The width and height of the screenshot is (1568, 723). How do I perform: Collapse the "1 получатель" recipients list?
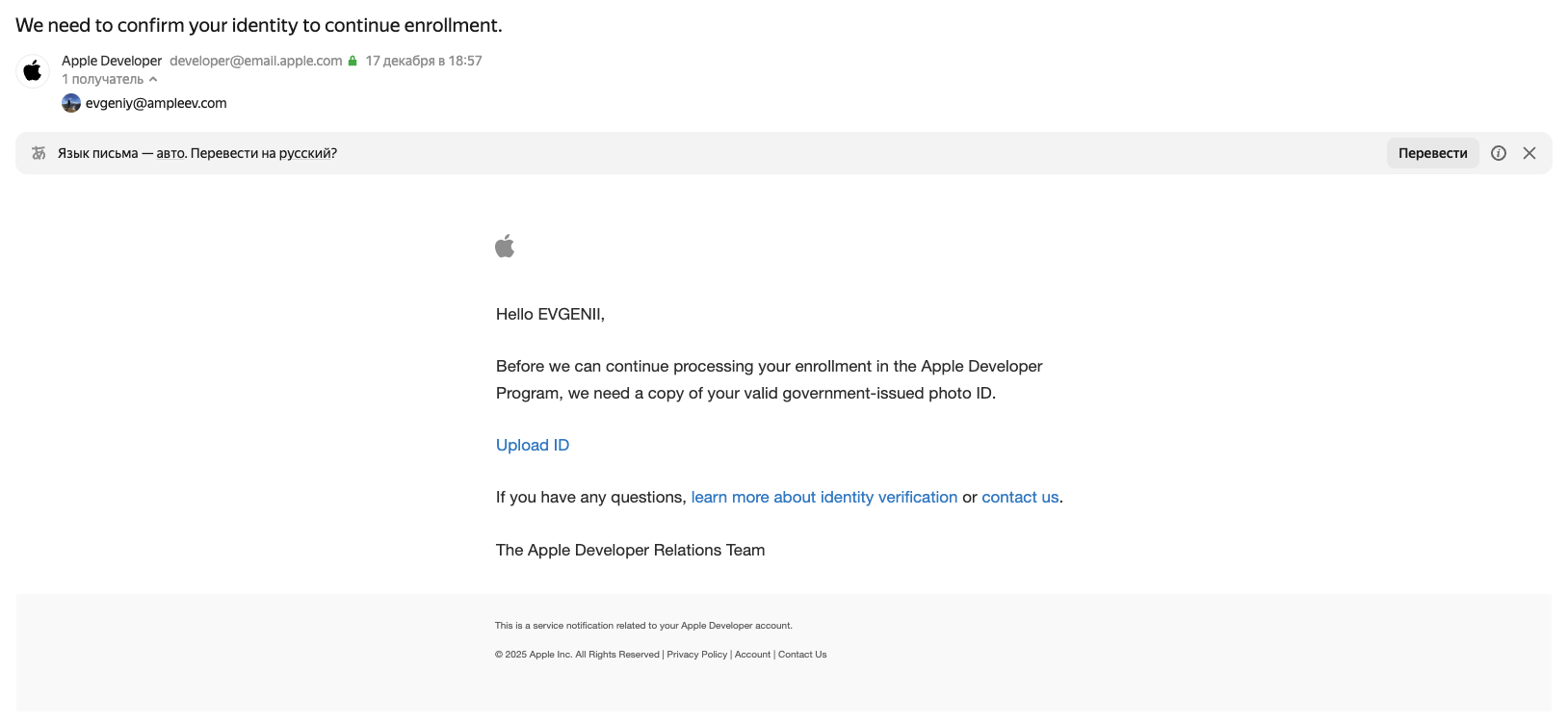click(x=109, y=80)
